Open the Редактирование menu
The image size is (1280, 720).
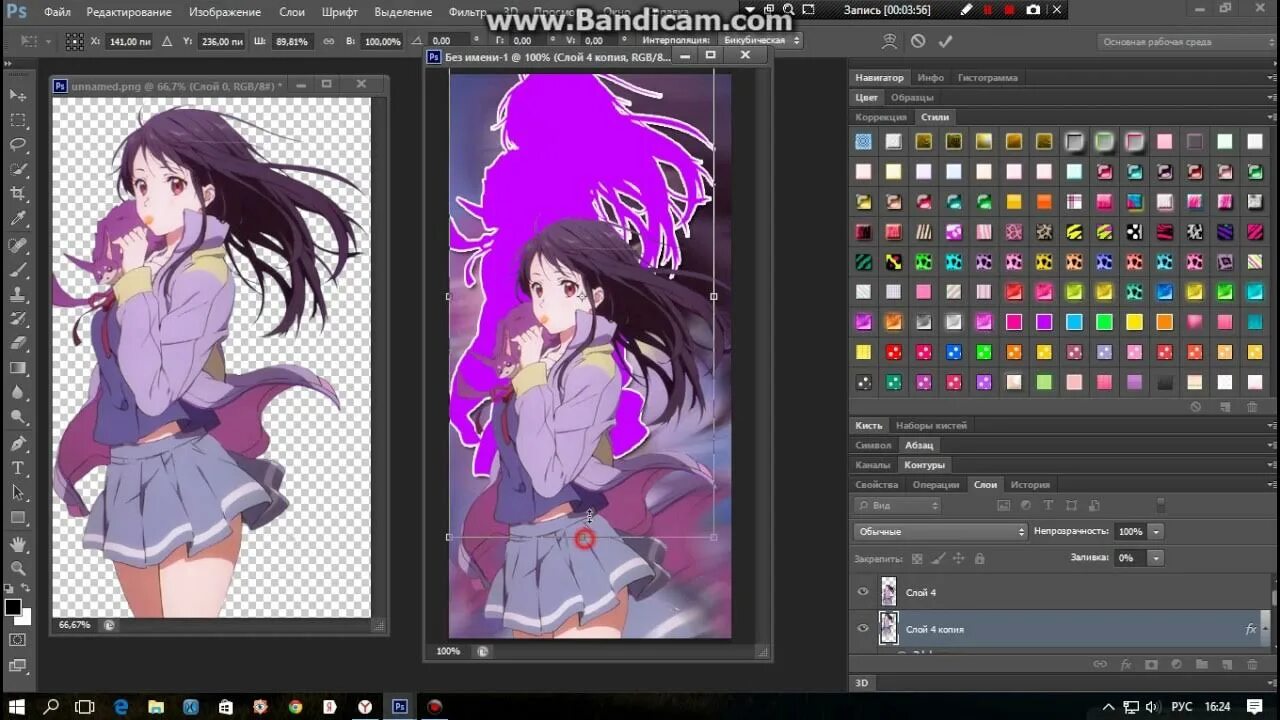[x=129, y=12]
